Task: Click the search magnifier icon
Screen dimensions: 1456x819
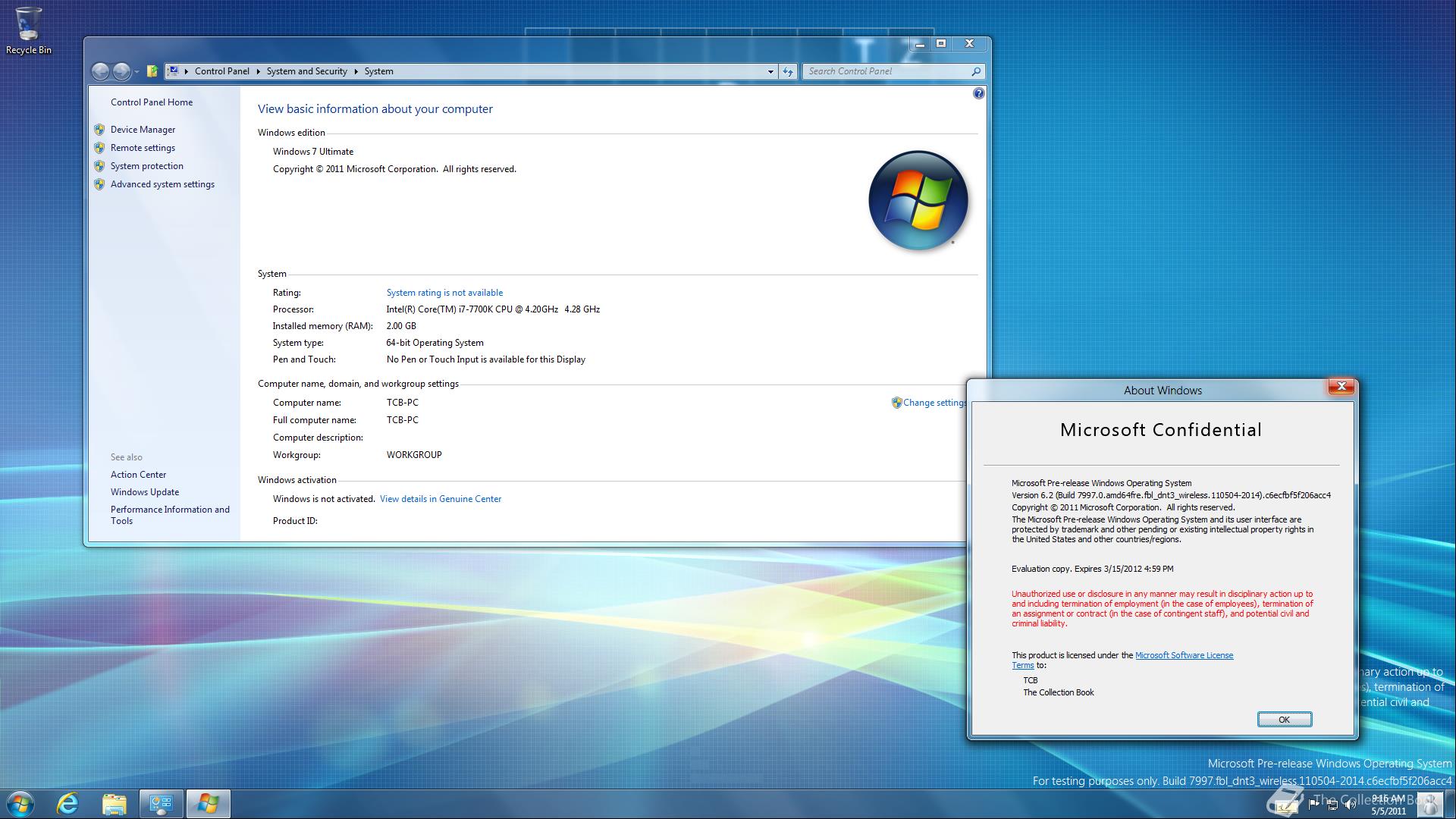Action: click(x=976, y=71)
